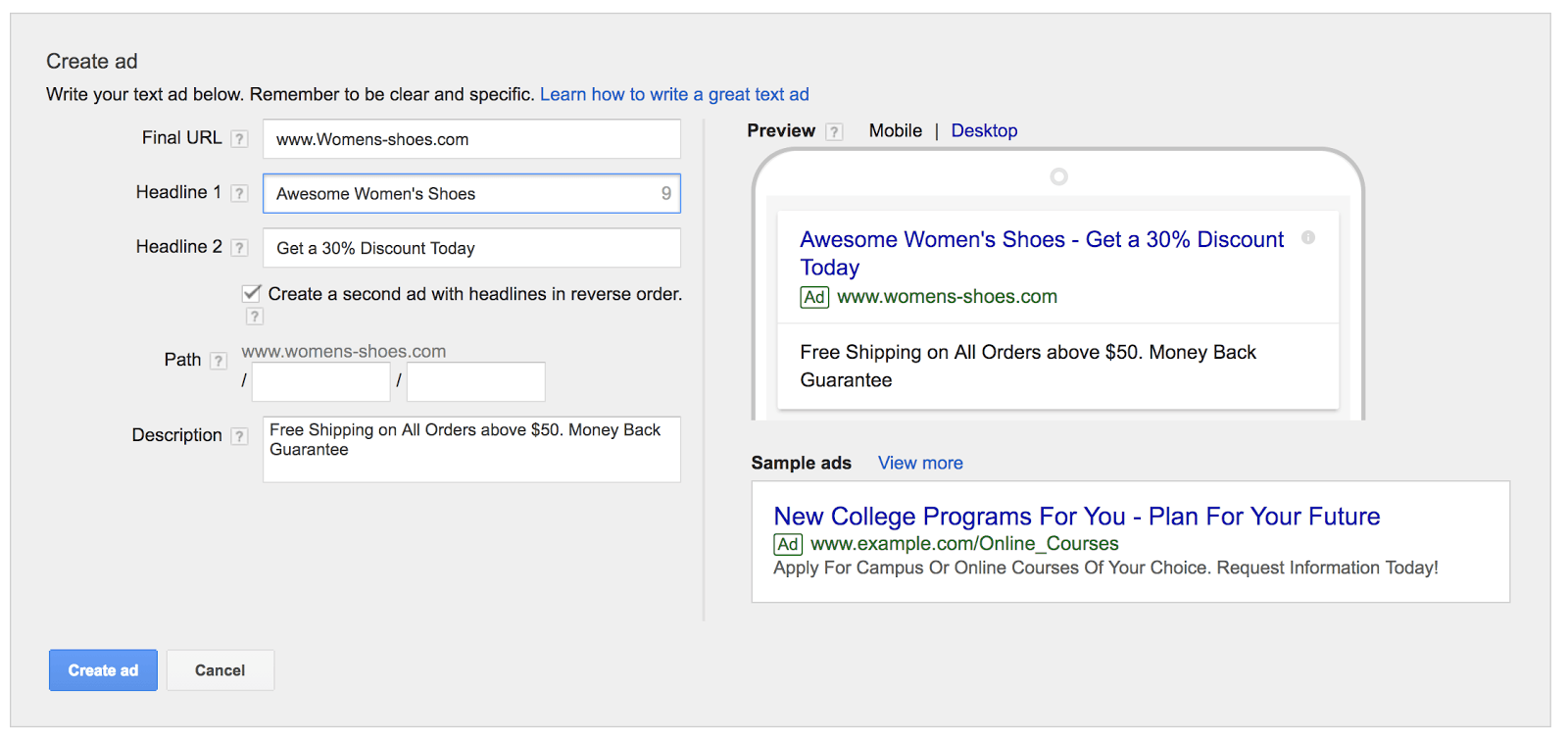Click View more sample ads link
The image size is (1568, 740).
pos(920,463)
